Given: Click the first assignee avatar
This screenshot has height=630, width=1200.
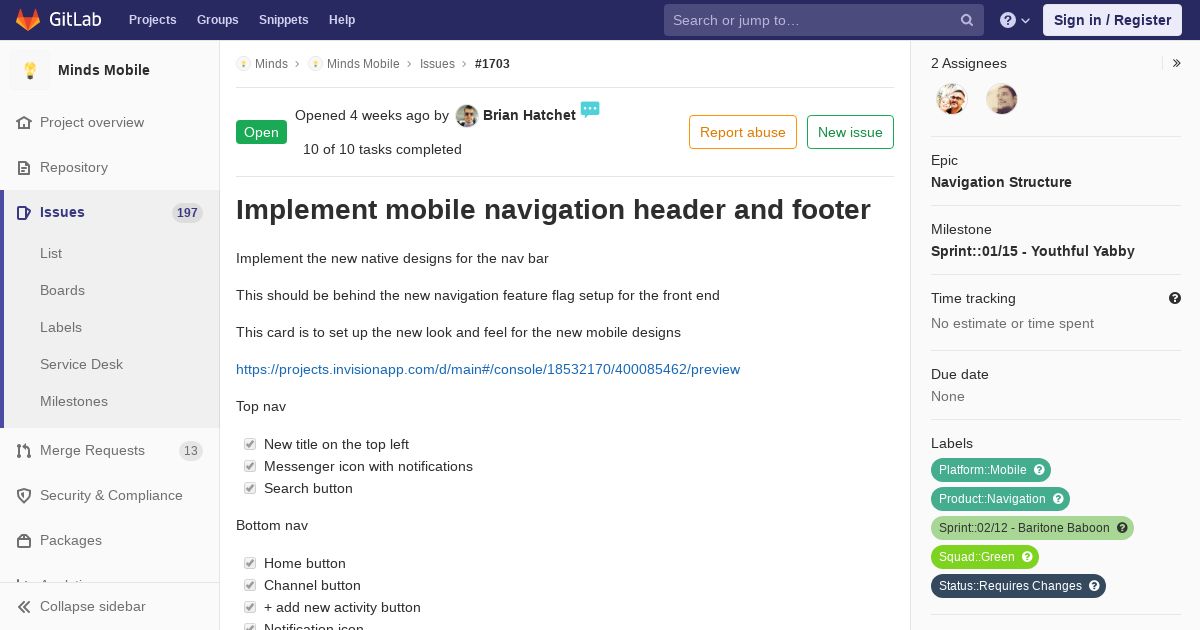Looking at the screenshot, I should 952,99.
